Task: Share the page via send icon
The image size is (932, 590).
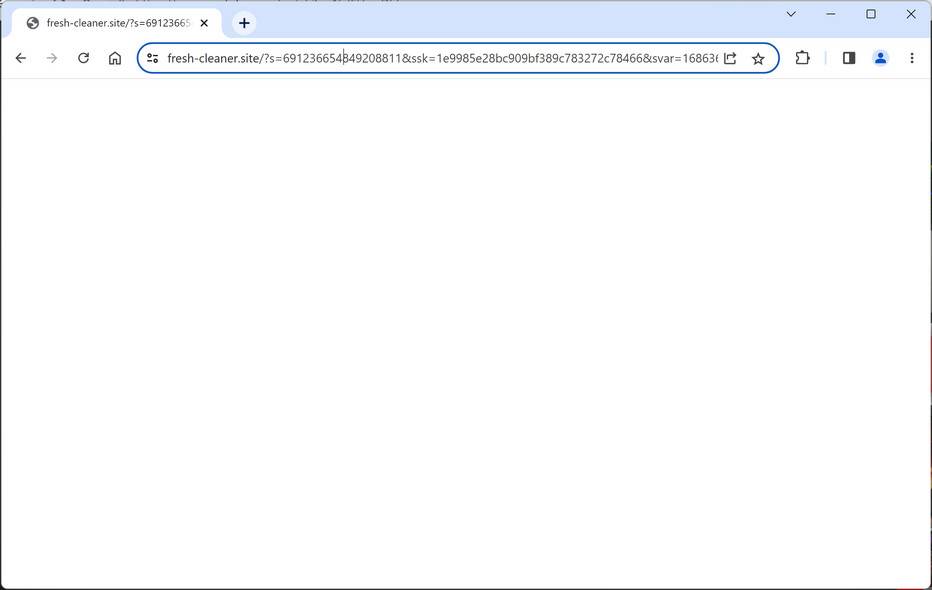Action: tap(730, 58)
